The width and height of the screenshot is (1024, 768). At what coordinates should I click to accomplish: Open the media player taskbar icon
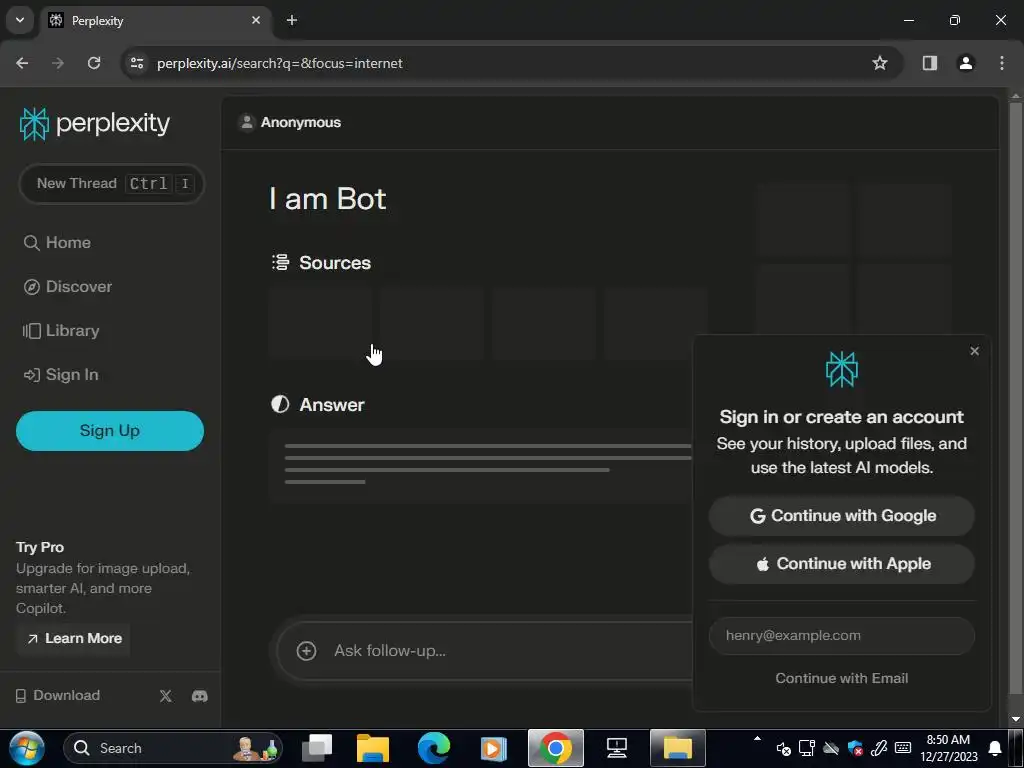(494, 748)
